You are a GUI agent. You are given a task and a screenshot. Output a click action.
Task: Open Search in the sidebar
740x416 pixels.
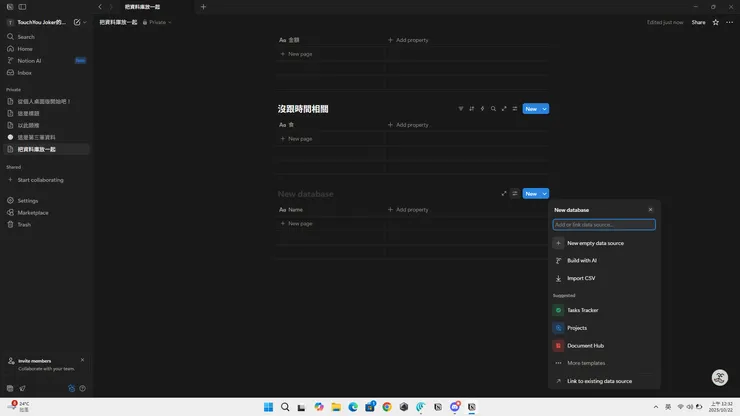click(x=26, y=37)
